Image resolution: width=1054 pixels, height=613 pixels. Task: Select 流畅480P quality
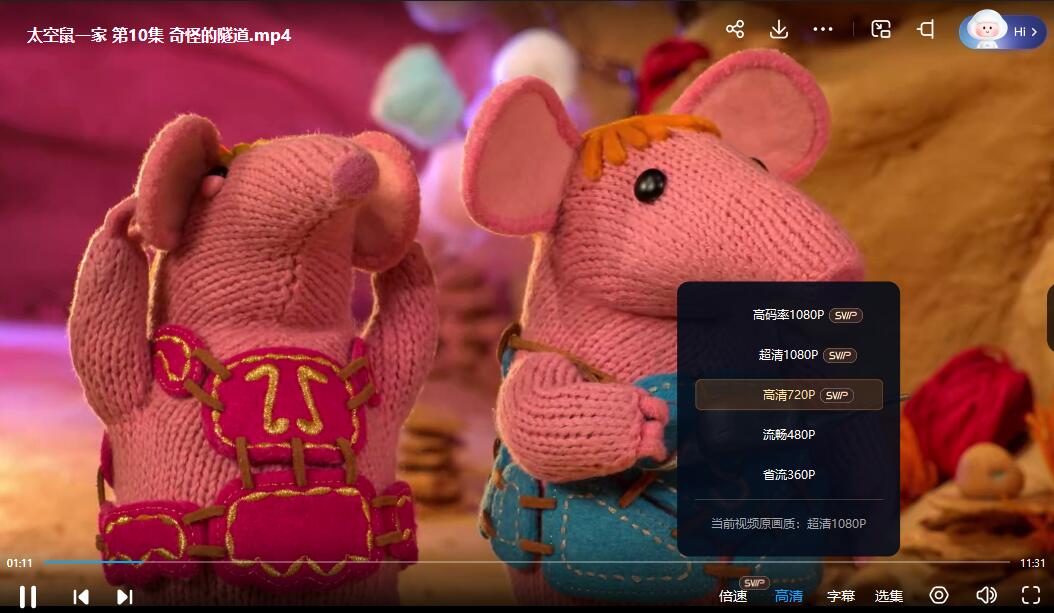(788, 435)
